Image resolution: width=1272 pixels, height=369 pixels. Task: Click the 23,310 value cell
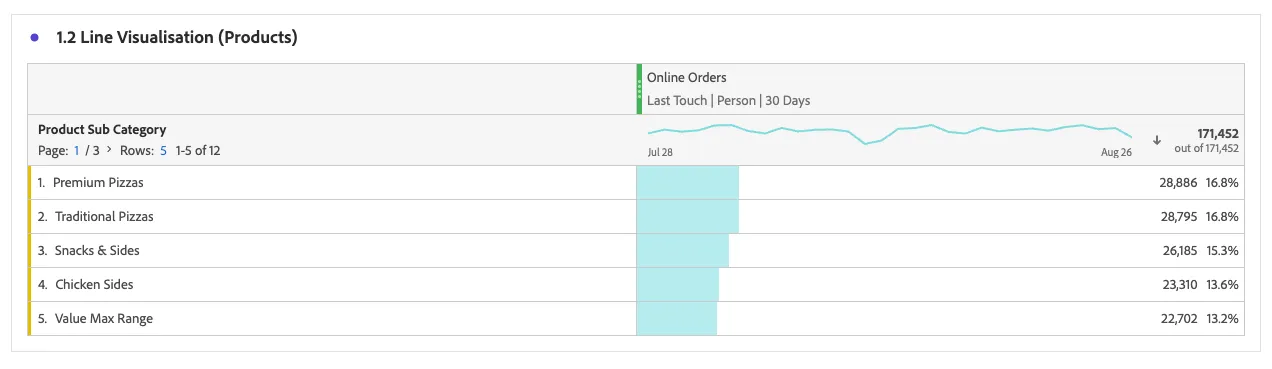[1180, 285]
